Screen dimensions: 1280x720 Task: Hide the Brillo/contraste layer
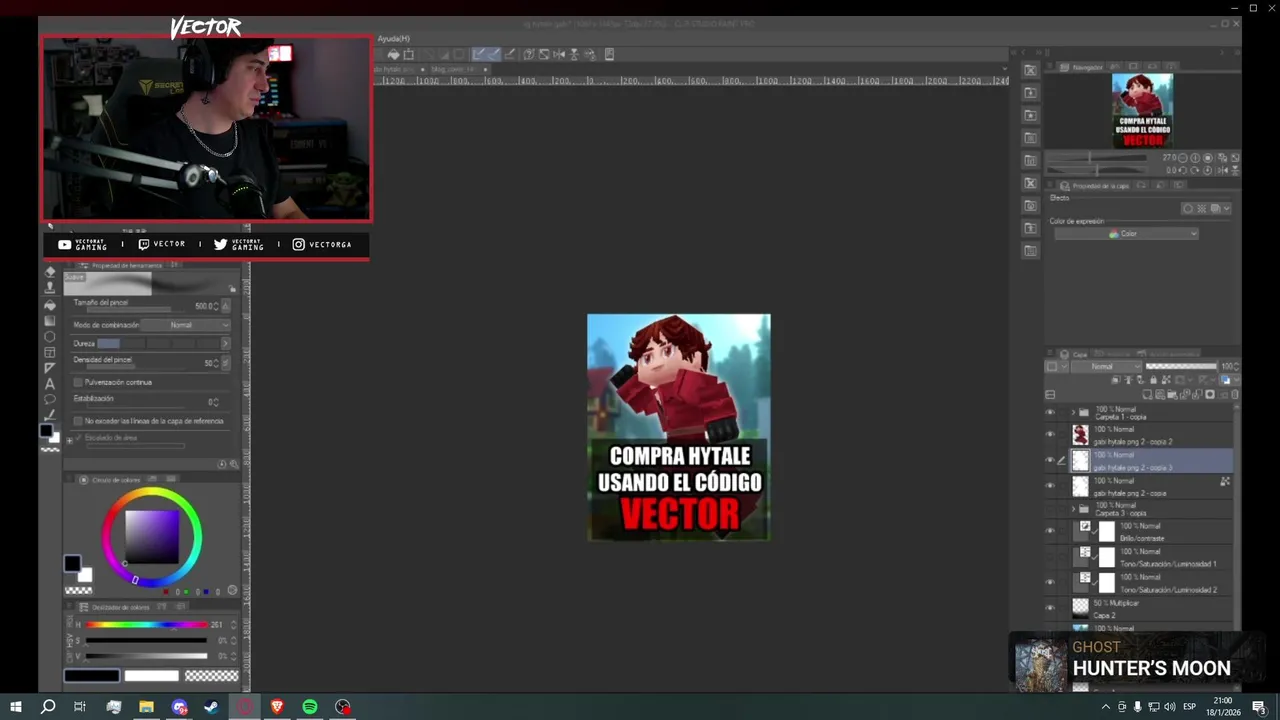click(1050, 531)
